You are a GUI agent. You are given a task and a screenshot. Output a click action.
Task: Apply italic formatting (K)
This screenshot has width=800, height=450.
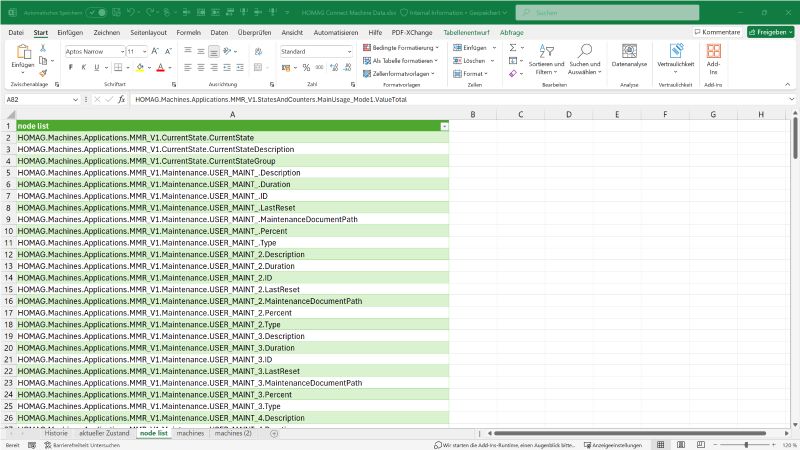[x=84, y=67]
